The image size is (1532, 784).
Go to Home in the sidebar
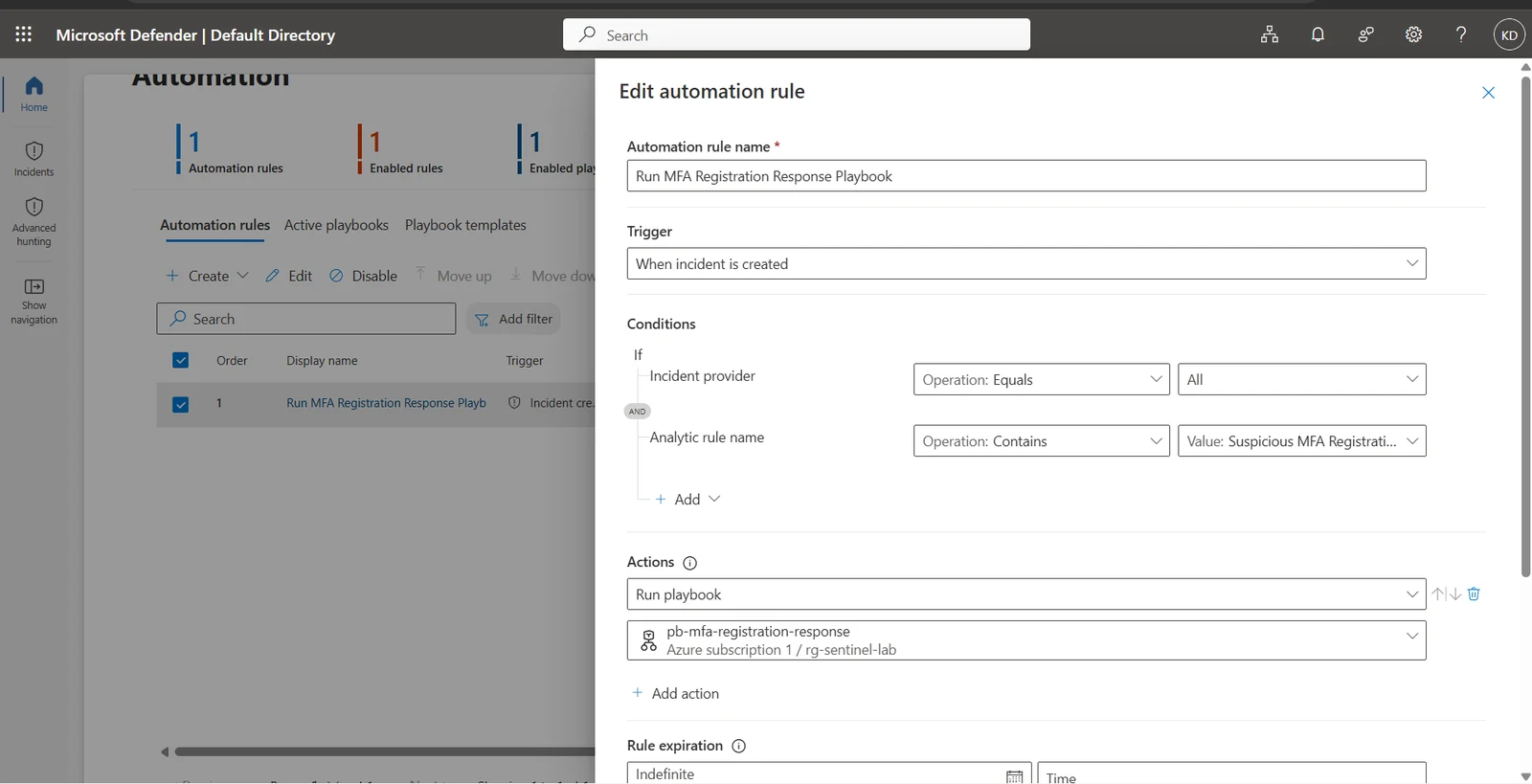click(34, 94)
